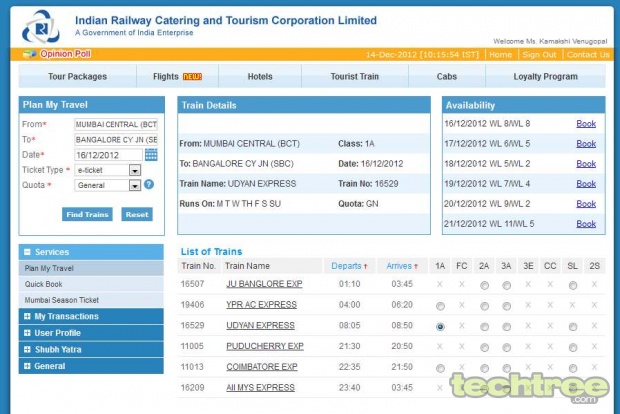
Task: Open PUDUCHERRY EXP train link
Action: (x=265, y=346)
